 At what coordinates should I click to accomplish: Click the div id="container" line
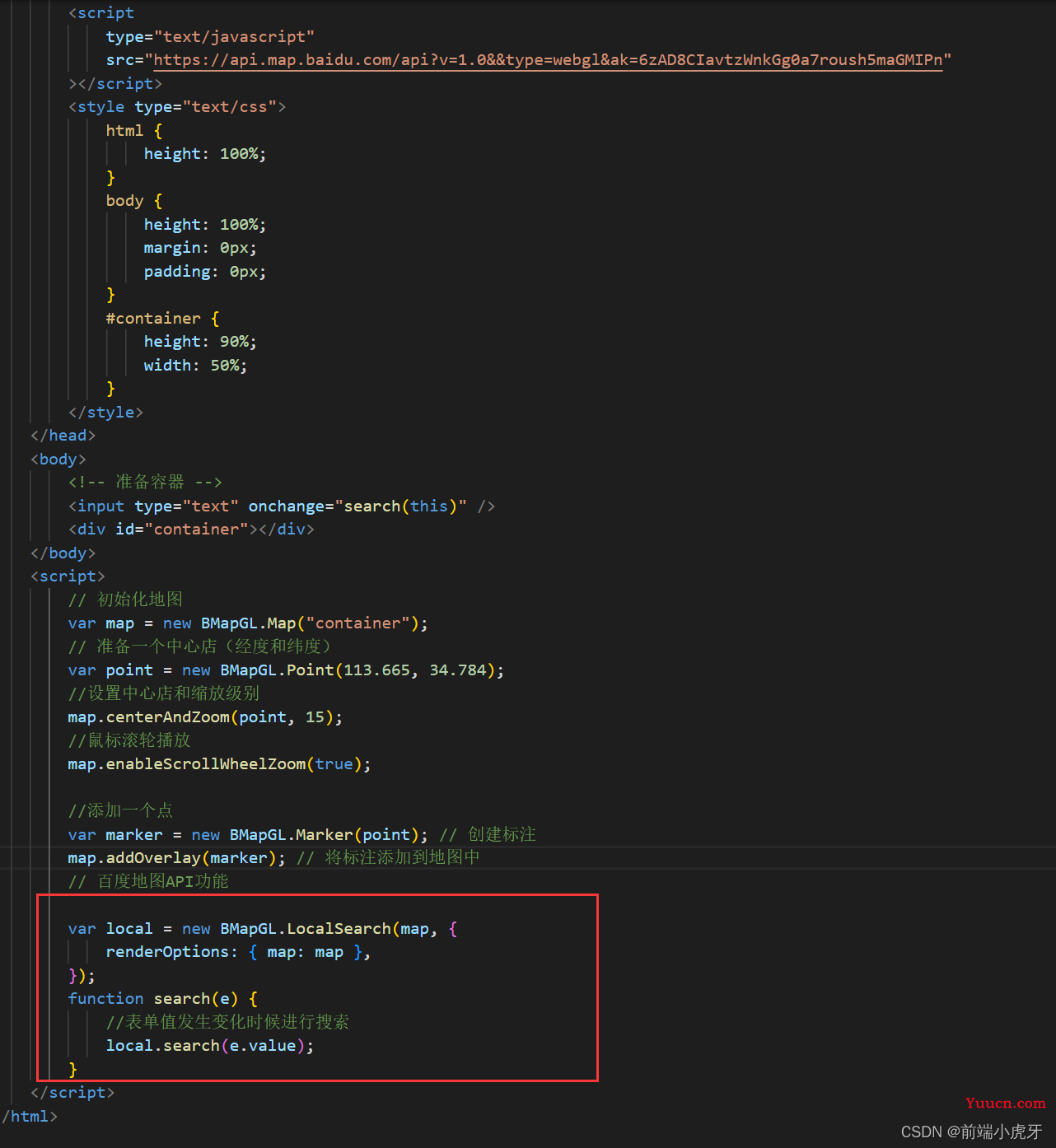click(x=191, y=530)
